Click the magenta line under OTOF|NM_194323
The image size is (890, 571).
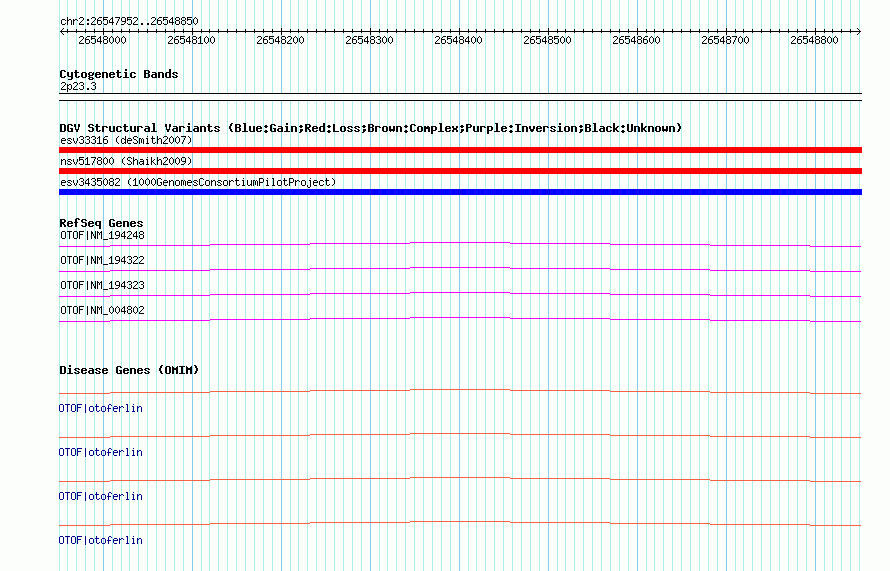coord(460,293)
